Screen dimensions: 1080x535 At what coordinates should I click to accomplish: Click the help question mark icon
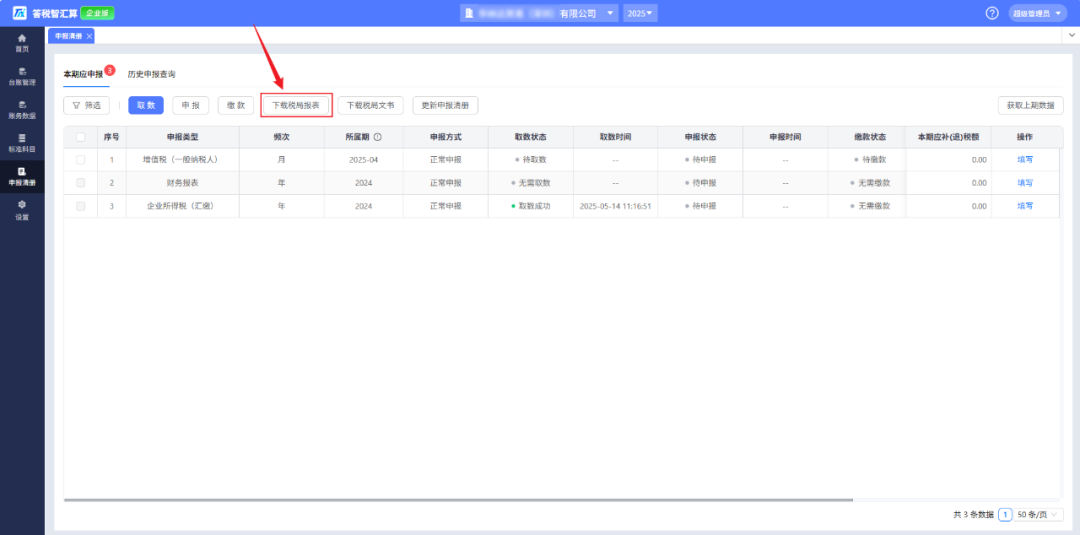(x=992, y=13)
